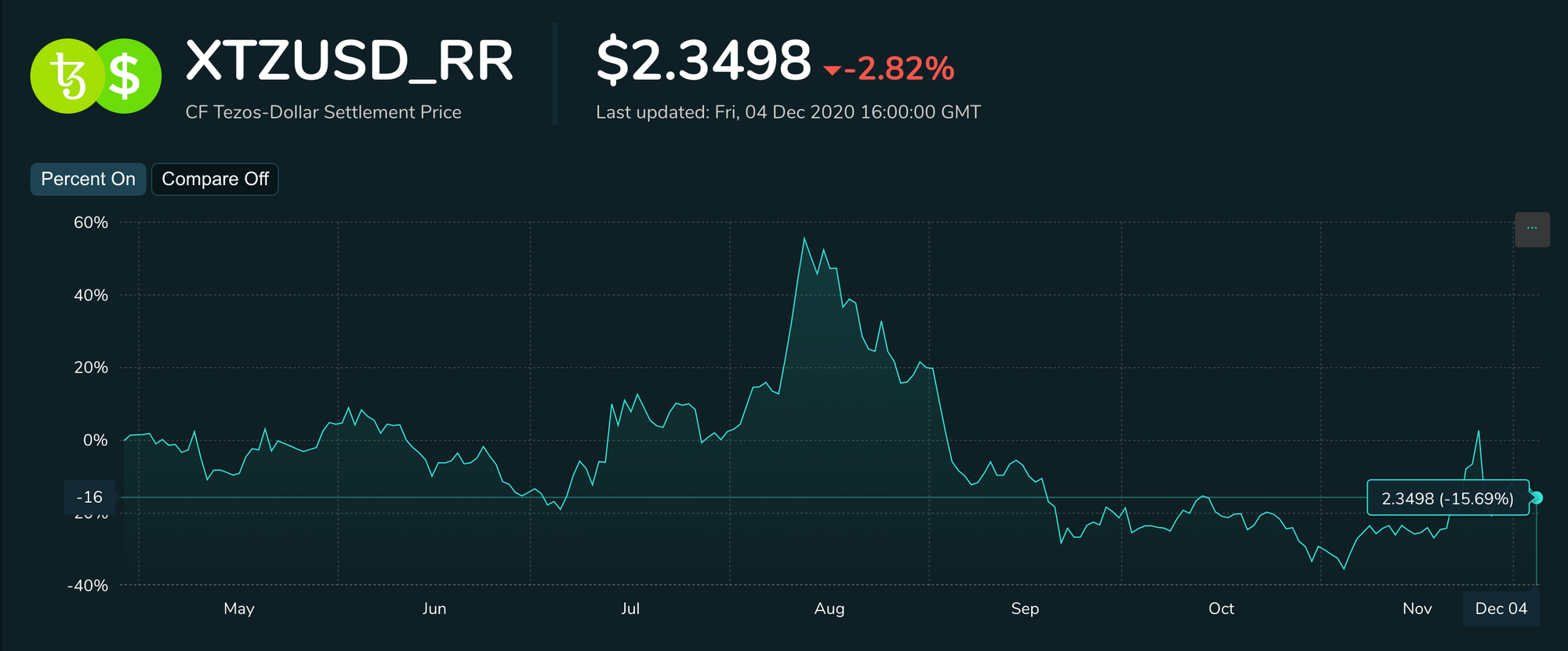Click the Last updated timestamp text

pyautogui.click(x=788, y=112)
